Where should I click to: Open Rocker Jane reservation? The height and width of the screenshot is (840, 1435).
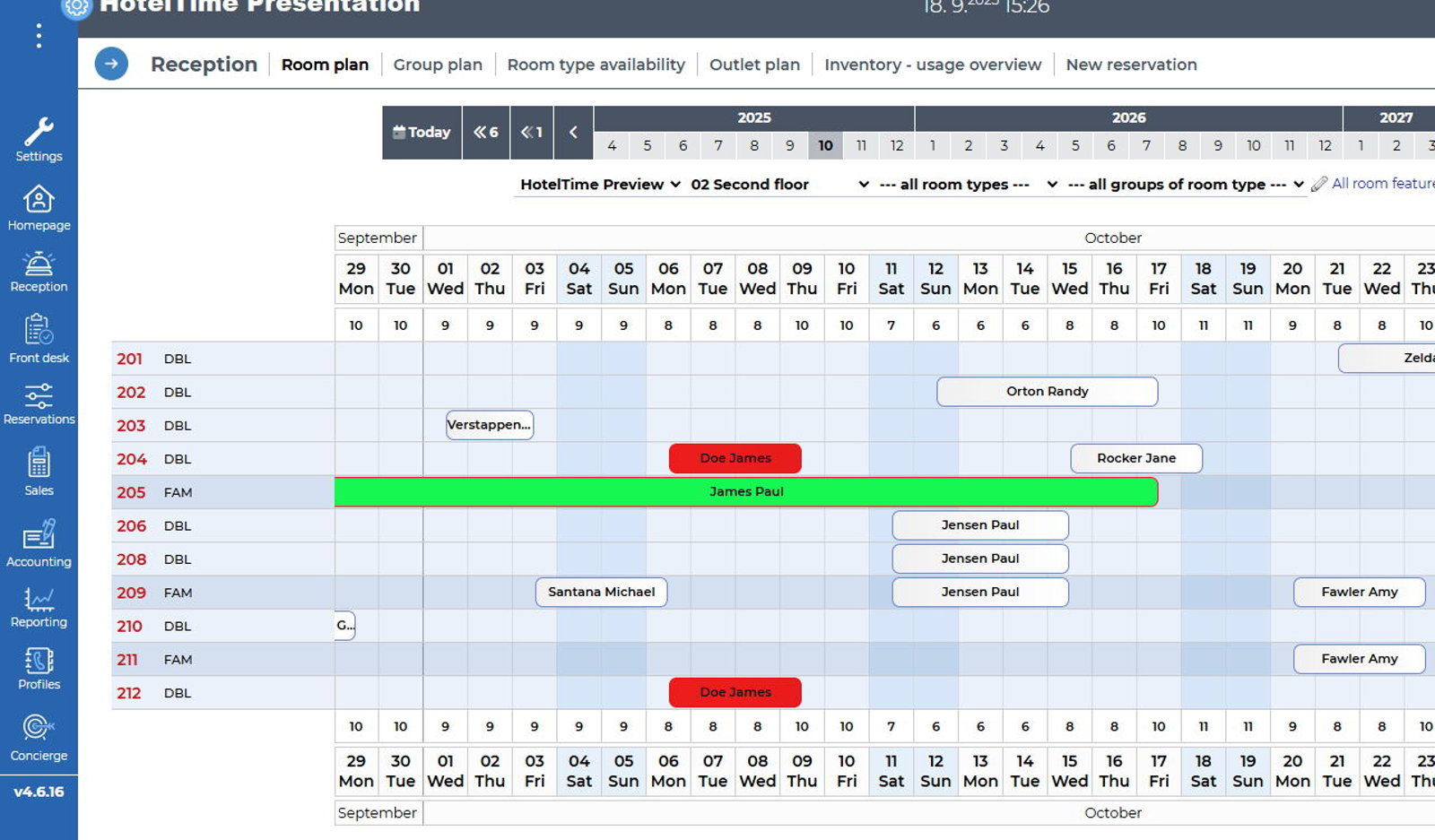(x=1136, y=458)
